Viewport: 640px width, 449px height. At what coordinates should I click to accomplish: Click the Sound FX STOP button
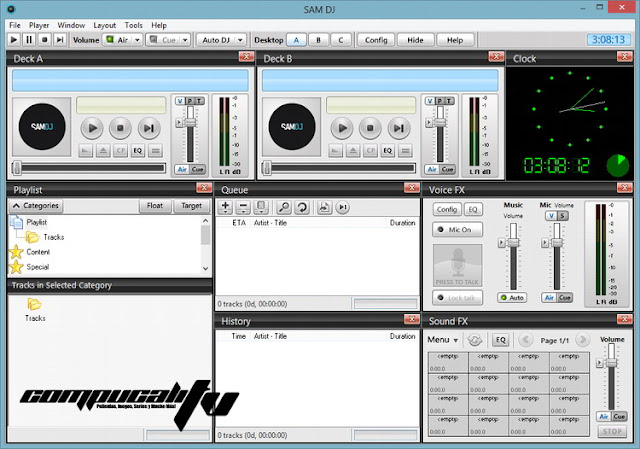coord(612,431)
